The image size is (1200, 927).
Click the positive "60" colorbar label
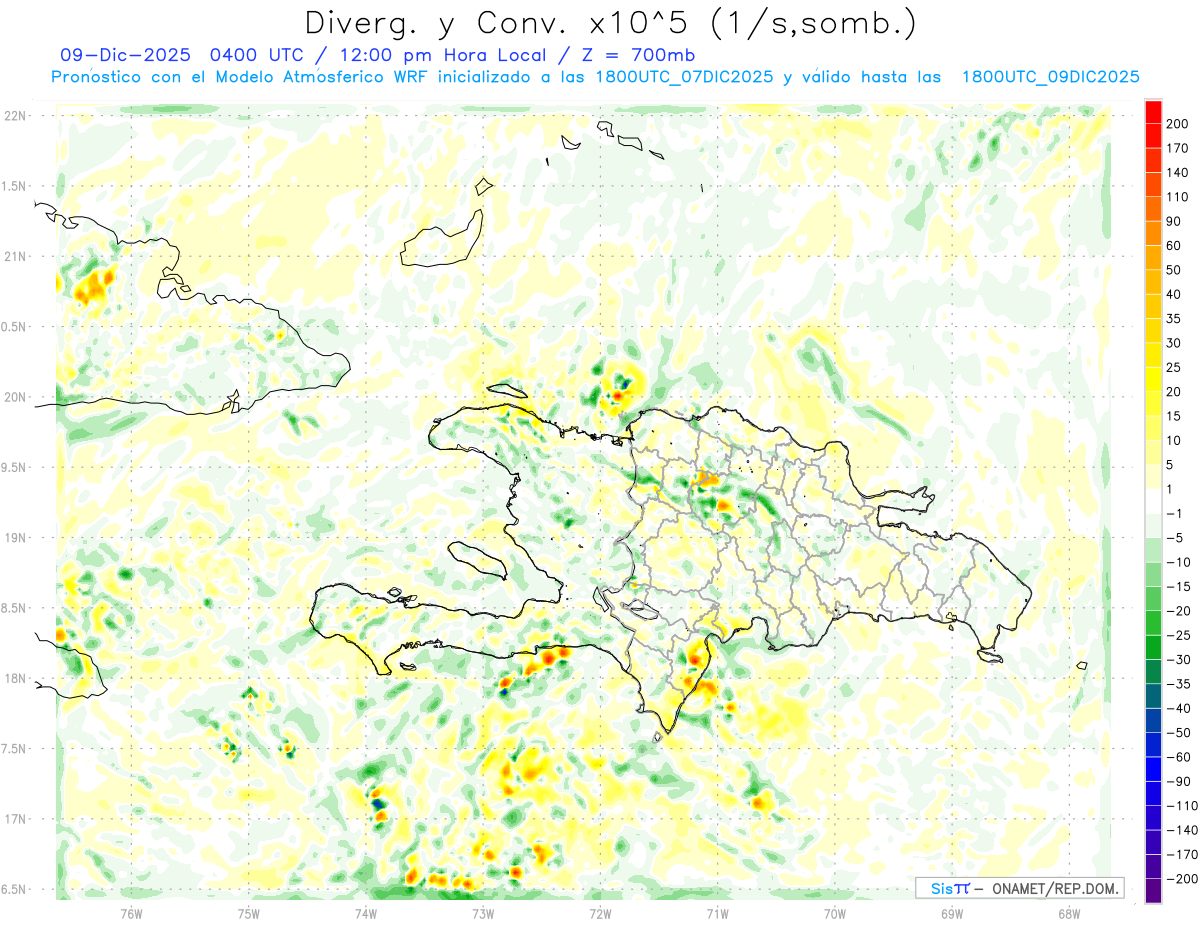click(1175, 246)
